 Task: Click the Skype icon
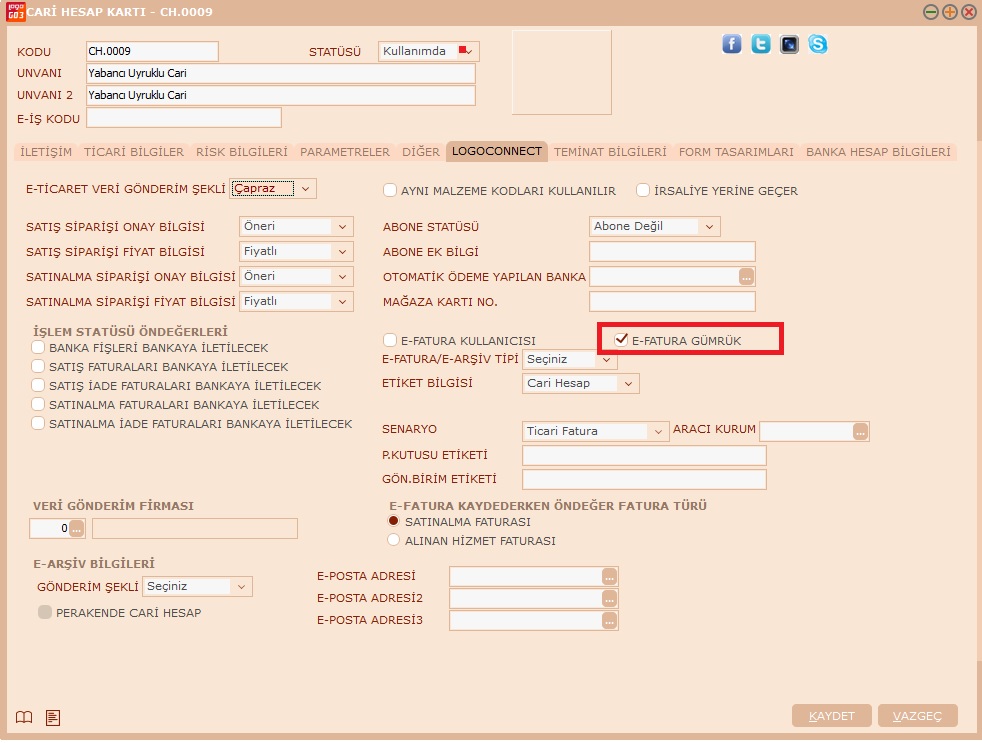coord(818,44)
